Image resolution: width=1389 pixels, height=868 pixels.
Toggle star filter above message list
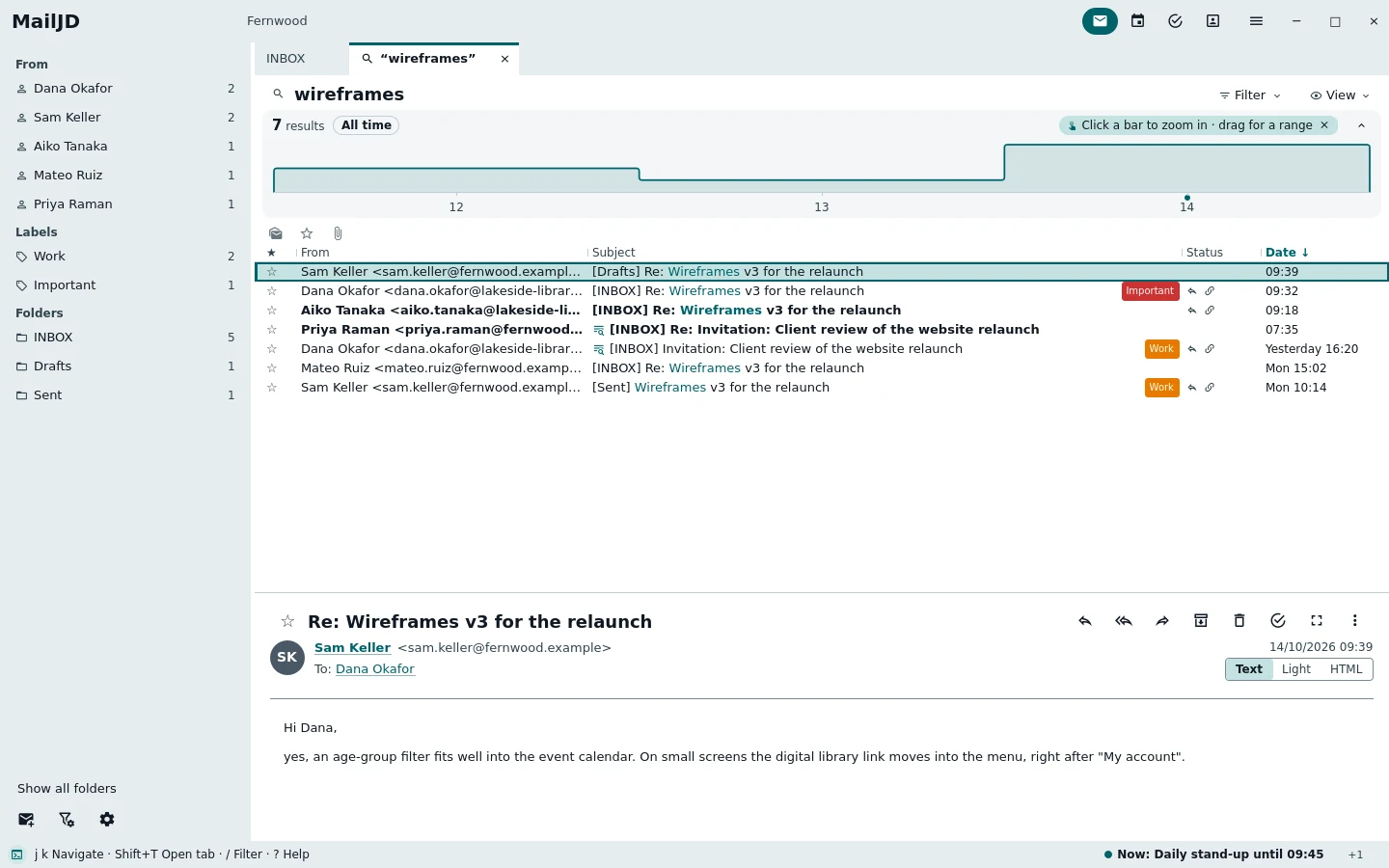(x=307, y=233)
